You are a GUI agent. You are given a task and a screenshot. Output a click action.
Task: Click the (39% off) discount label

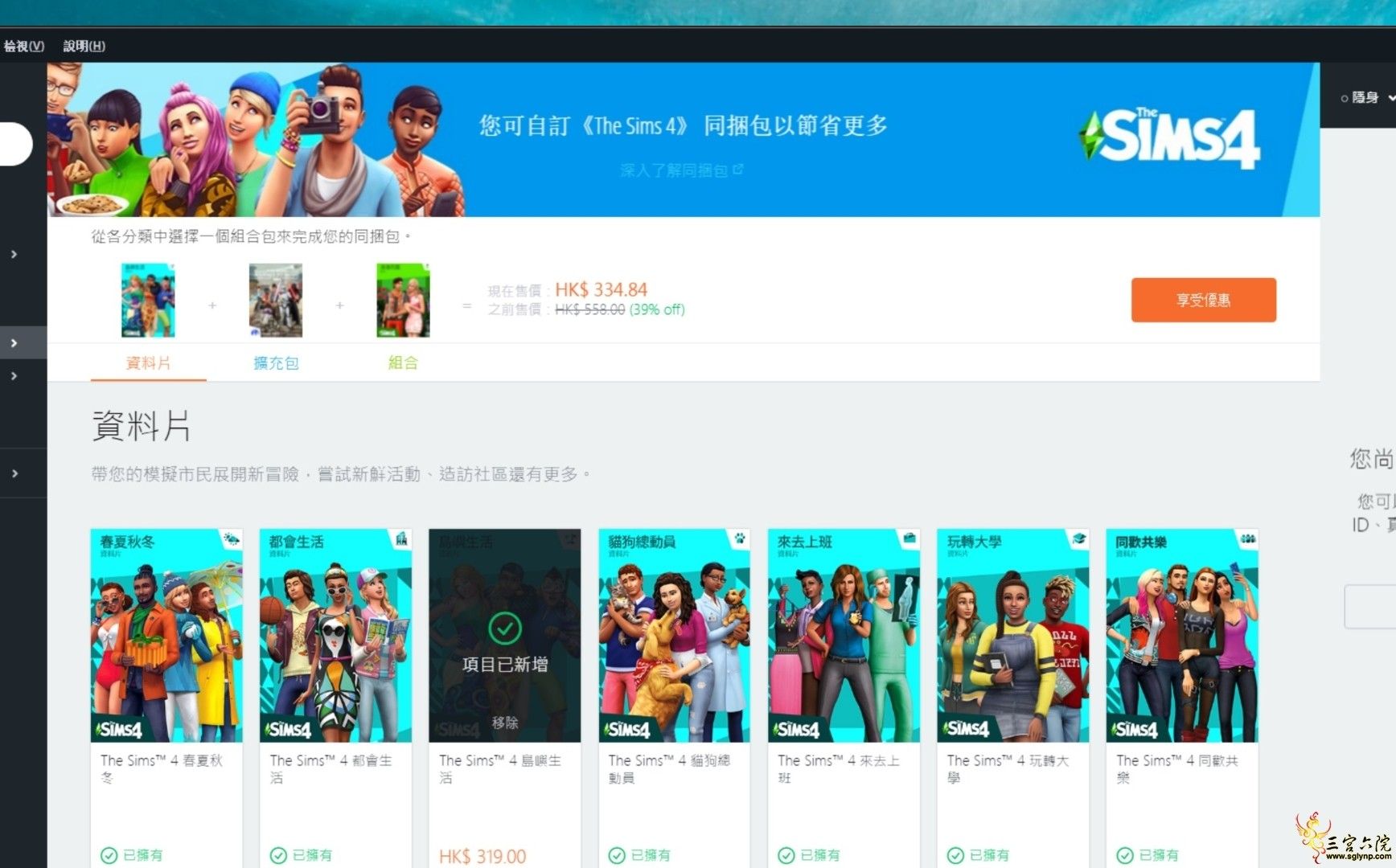[657, 309]
